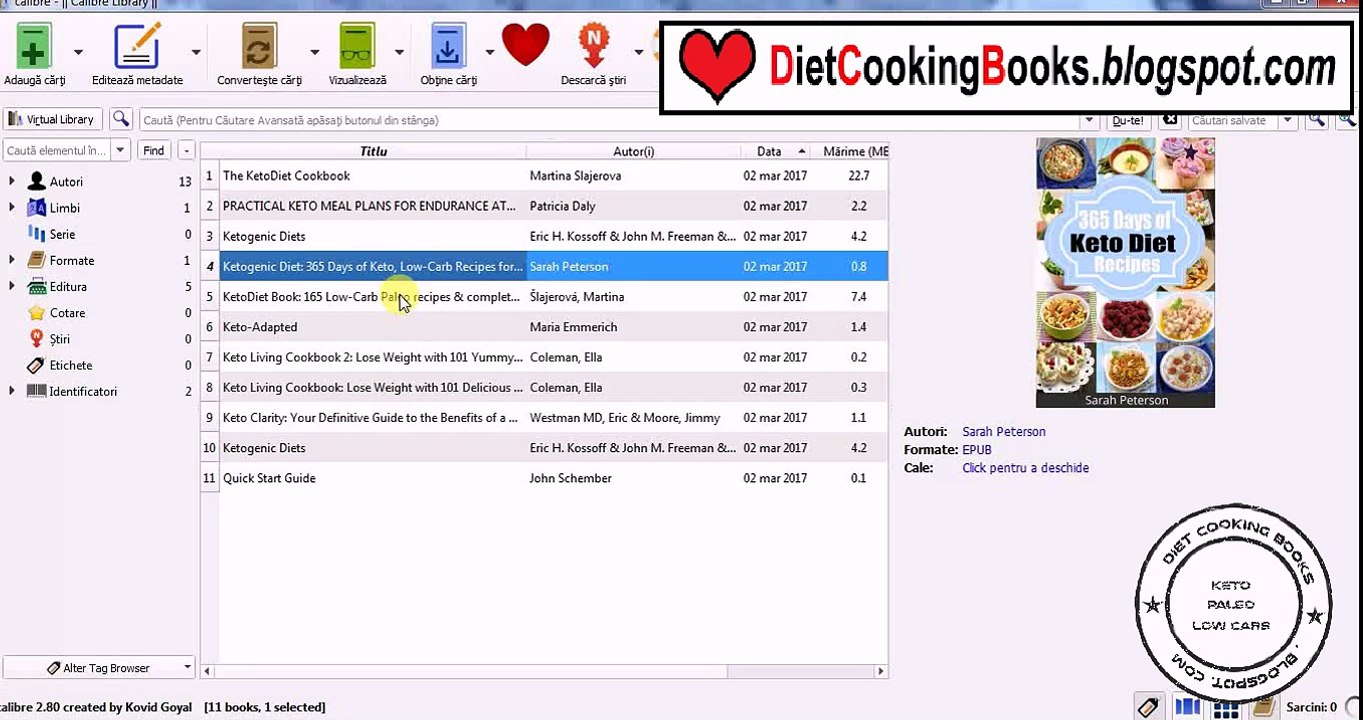Viewport: 1363px width, 720px height.
Task: Sort the book list by Titlu column
Action: (373, 151)
